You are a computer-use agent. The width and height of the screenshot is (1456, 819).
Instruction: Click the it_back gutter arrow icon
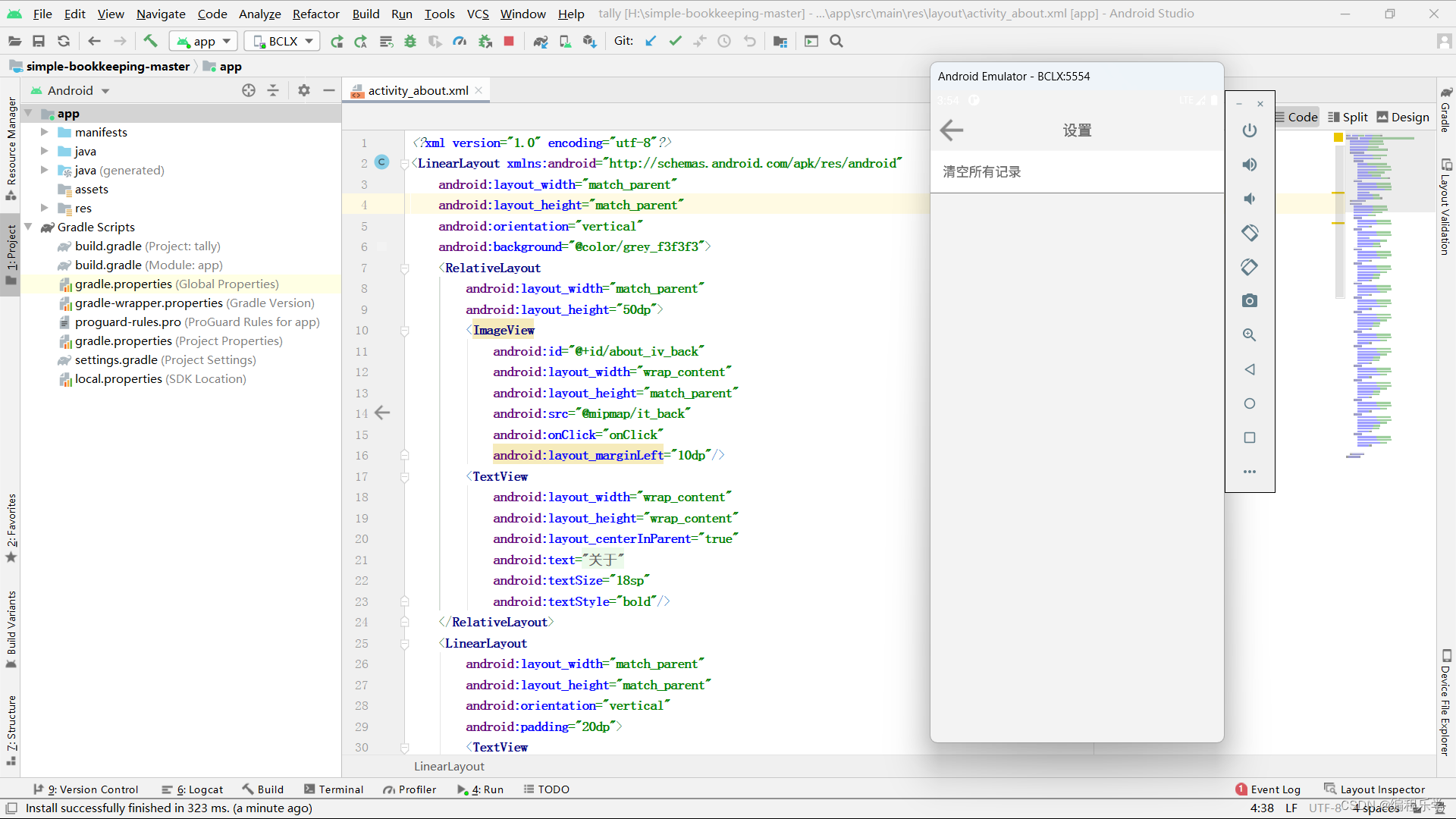382,413
